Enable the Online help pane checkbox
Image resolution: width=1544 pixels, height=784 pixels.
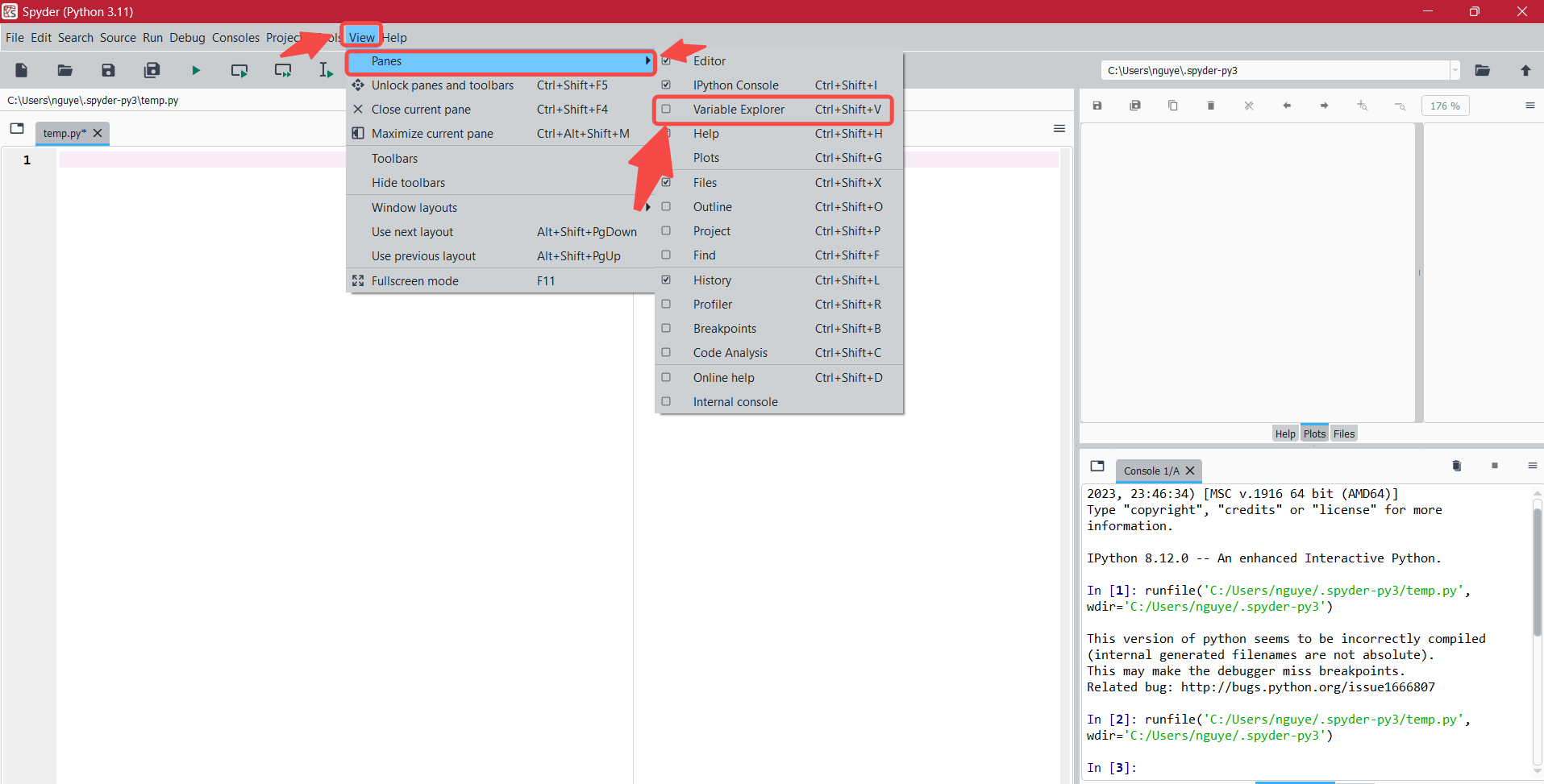(x=666, y=377)
